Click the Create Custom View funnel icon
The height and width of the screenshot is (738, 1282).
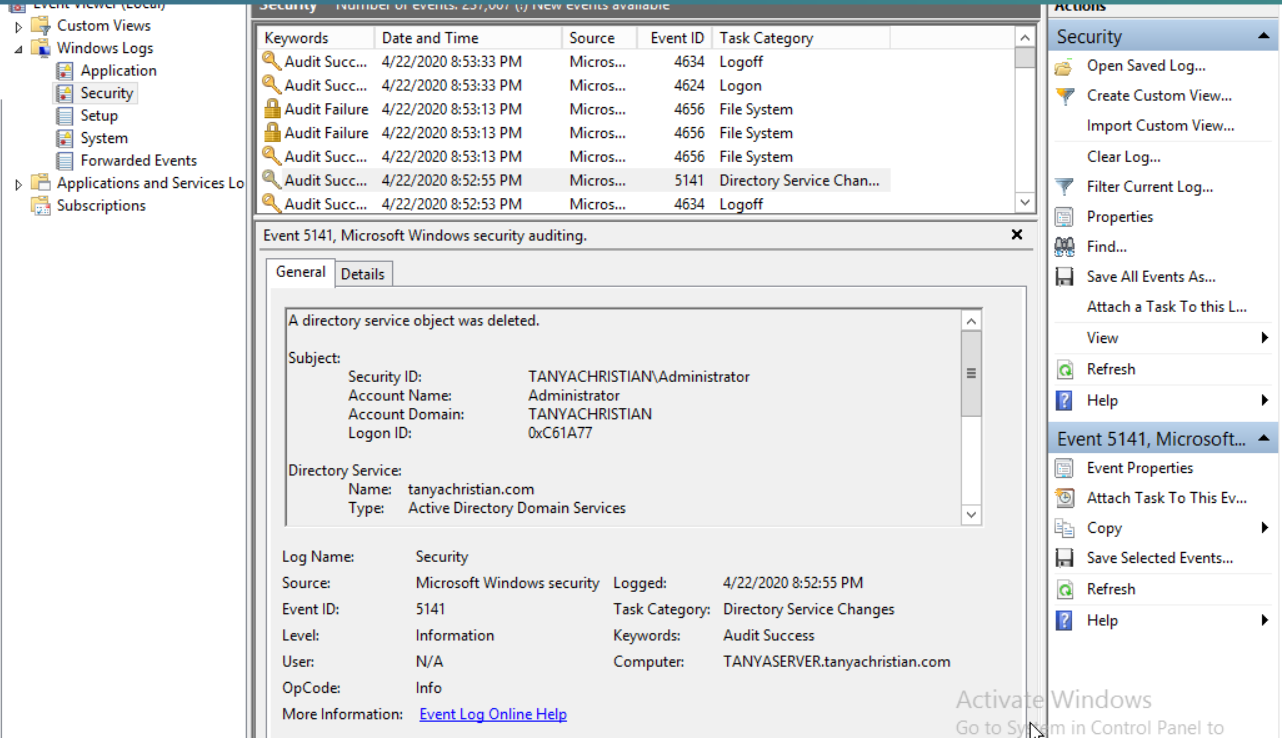pyautogui.click(x=1064, y=96)
